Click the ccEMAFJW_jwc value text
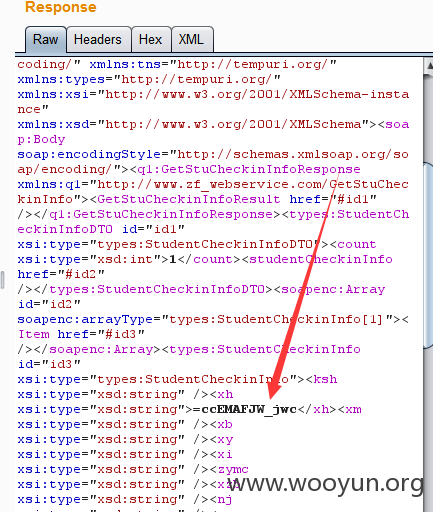433x512 pixels. (249, 409)
